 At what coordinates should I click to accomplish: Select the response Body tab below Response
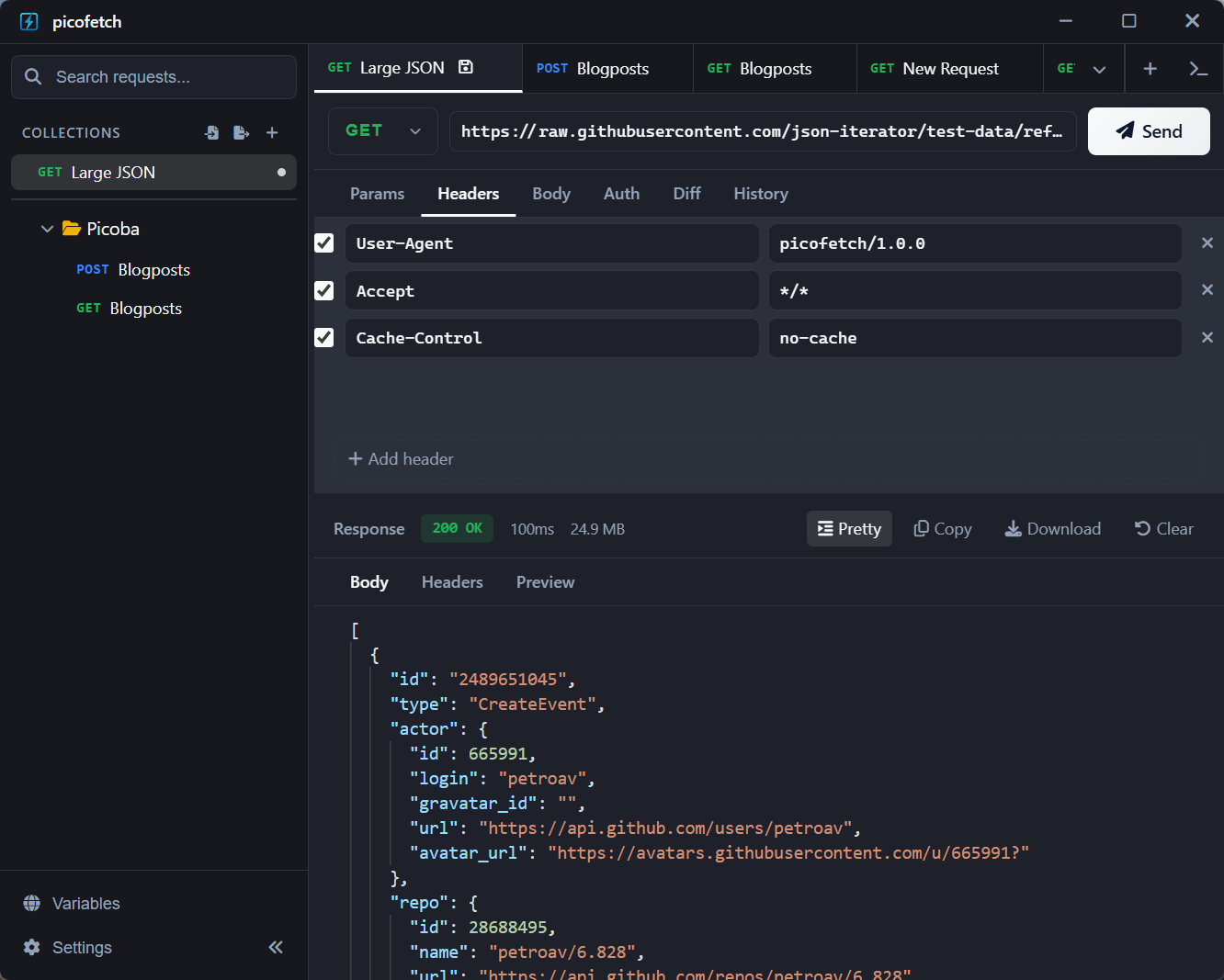[369, 582]
